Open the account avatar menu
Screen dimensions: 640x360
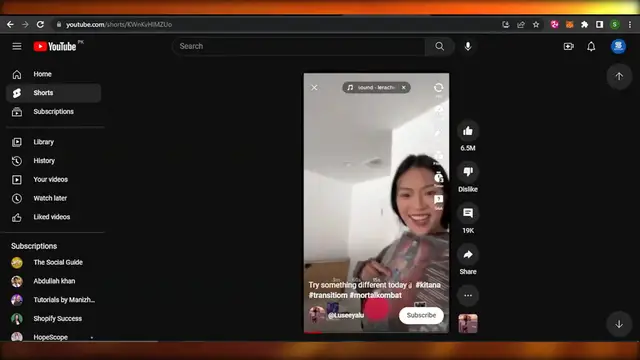[x=618, y=46]
